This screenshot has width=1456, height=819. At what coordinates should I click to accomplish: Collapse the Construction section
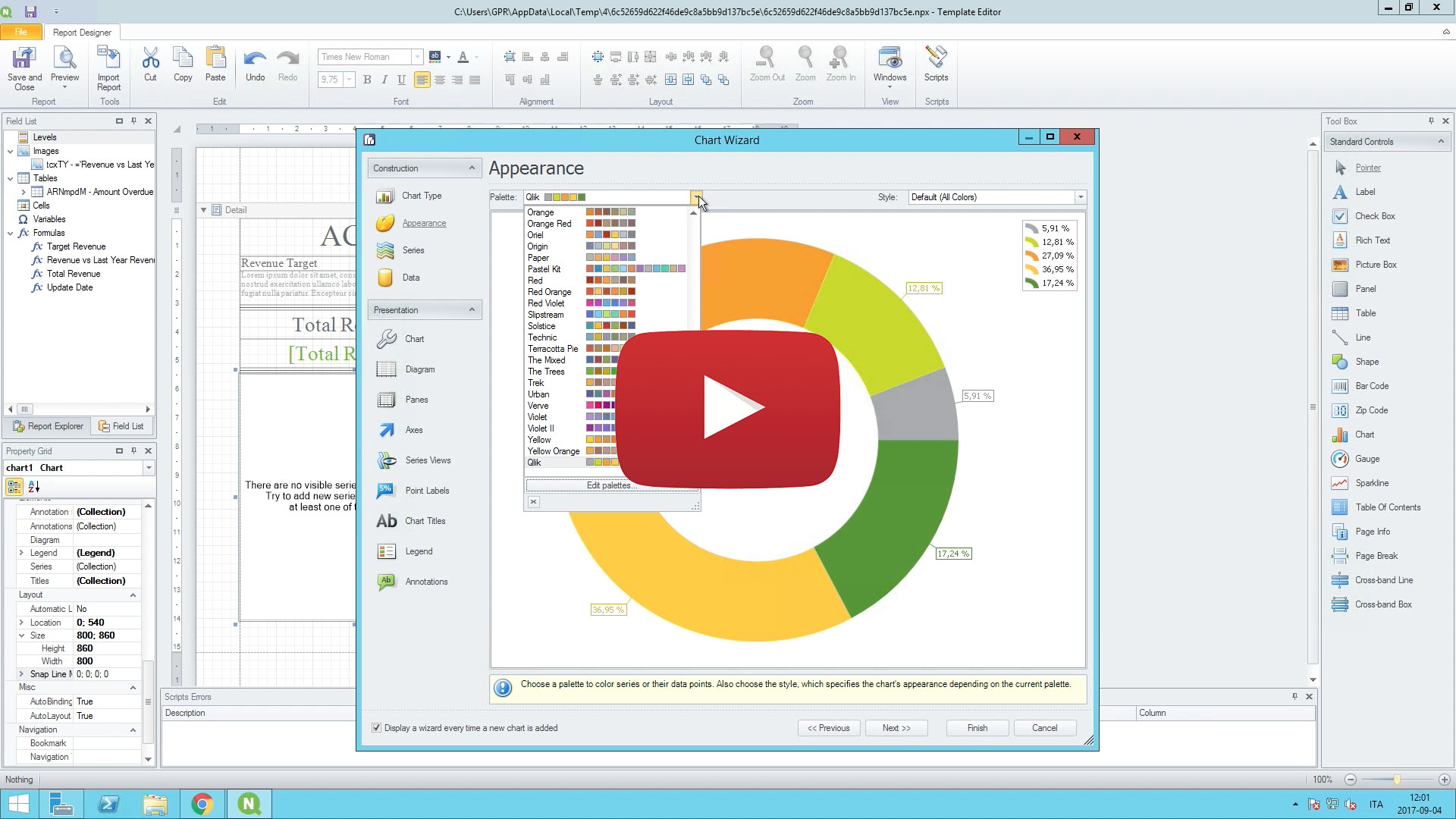tap(472, 168)
